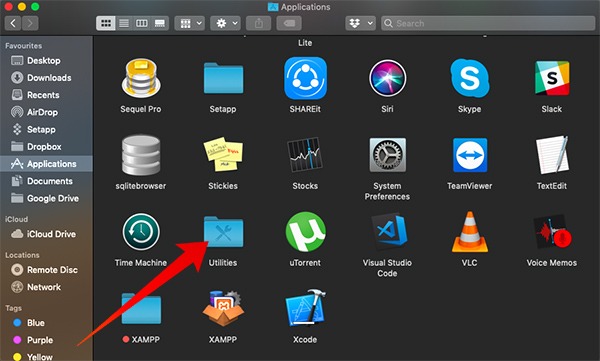Select Downloads in the sidebar

coord(46,78)
